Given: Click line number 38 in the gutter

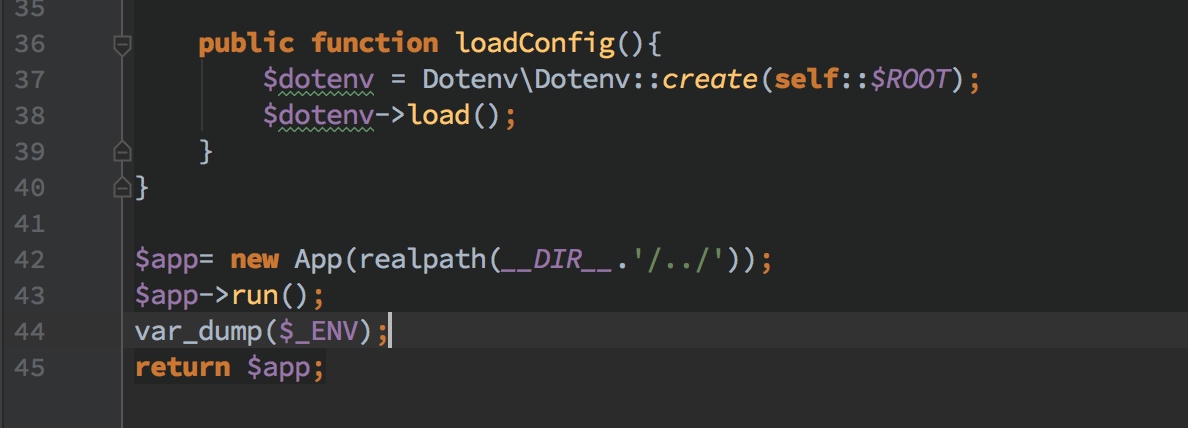Looking at the screenshot, I should (30, 115).
